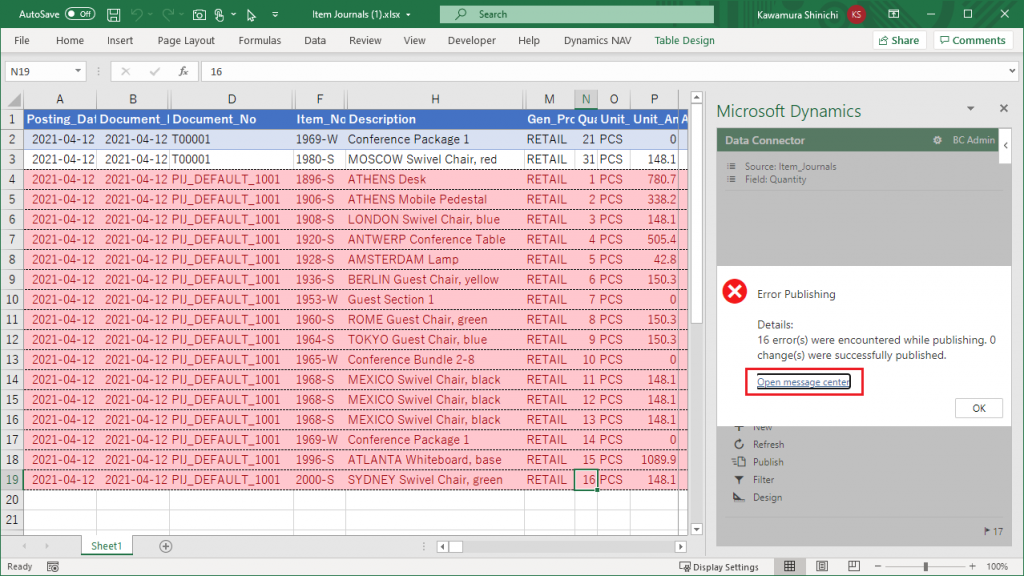Expand the formula bar

point(1012,71)
